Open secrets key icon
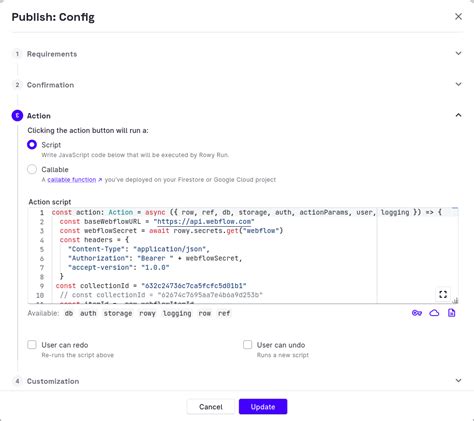The width and height of the screenshot is (474, 421). click(417, 313)
